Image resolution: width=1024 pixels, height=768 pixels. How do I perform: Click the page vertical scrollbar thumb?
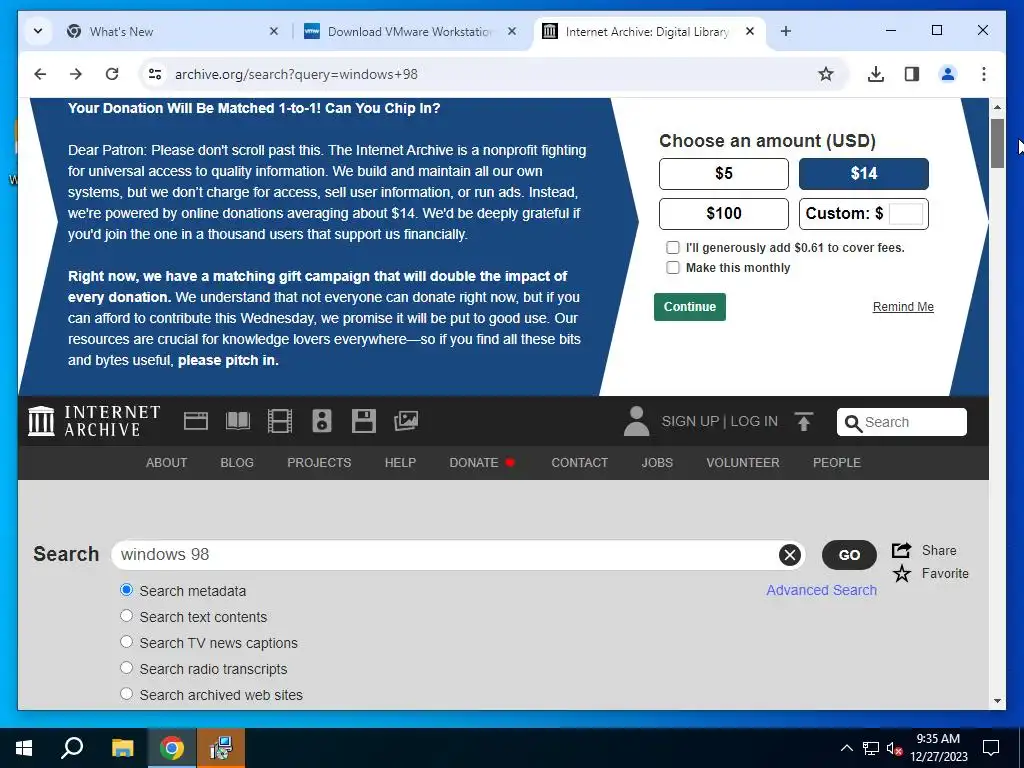997,144
